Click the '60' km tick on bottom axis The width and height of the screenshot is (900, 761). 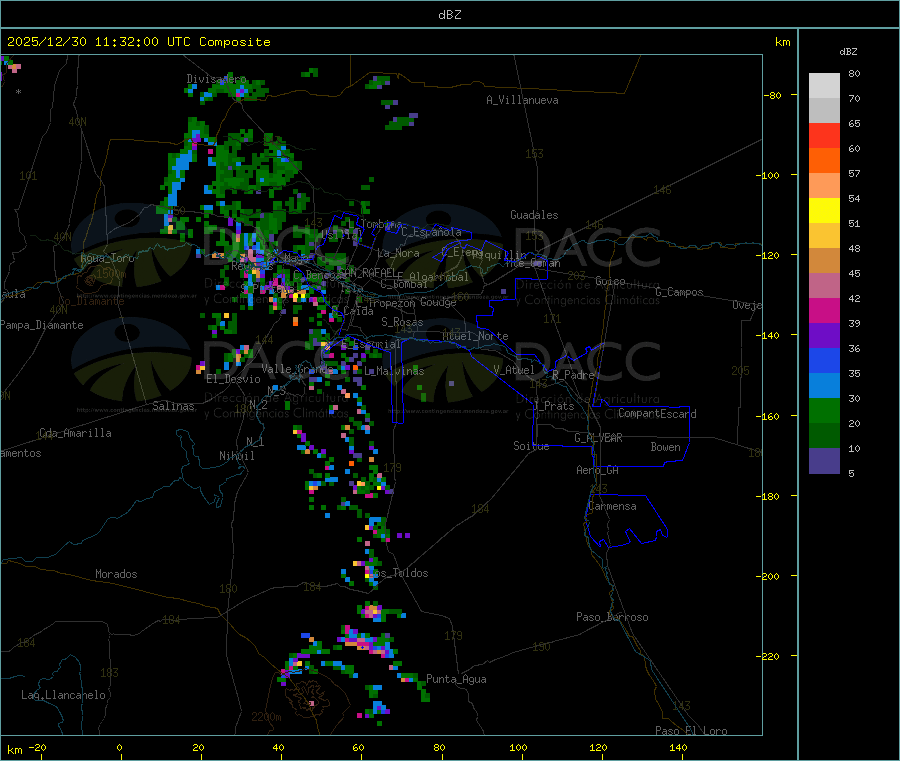pos(358,747)
